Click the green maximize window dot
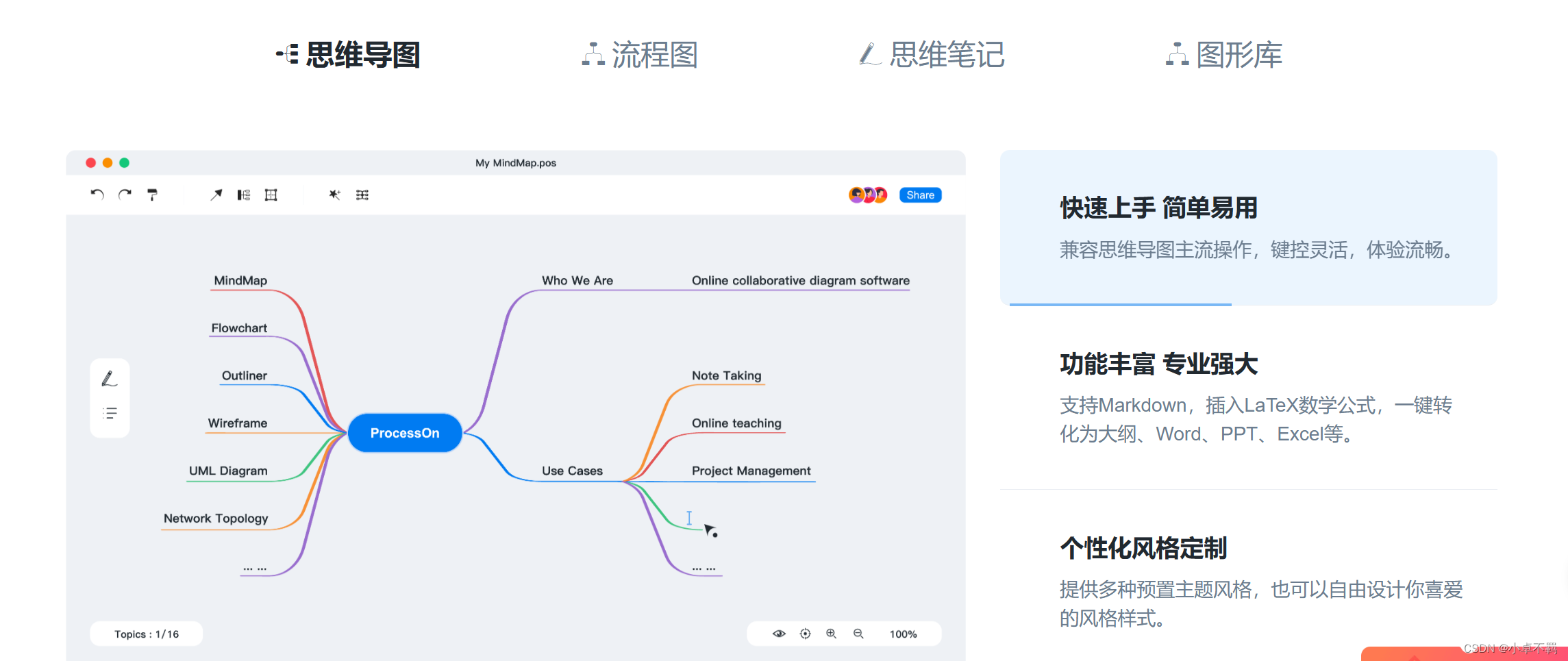 pos(124,162)
